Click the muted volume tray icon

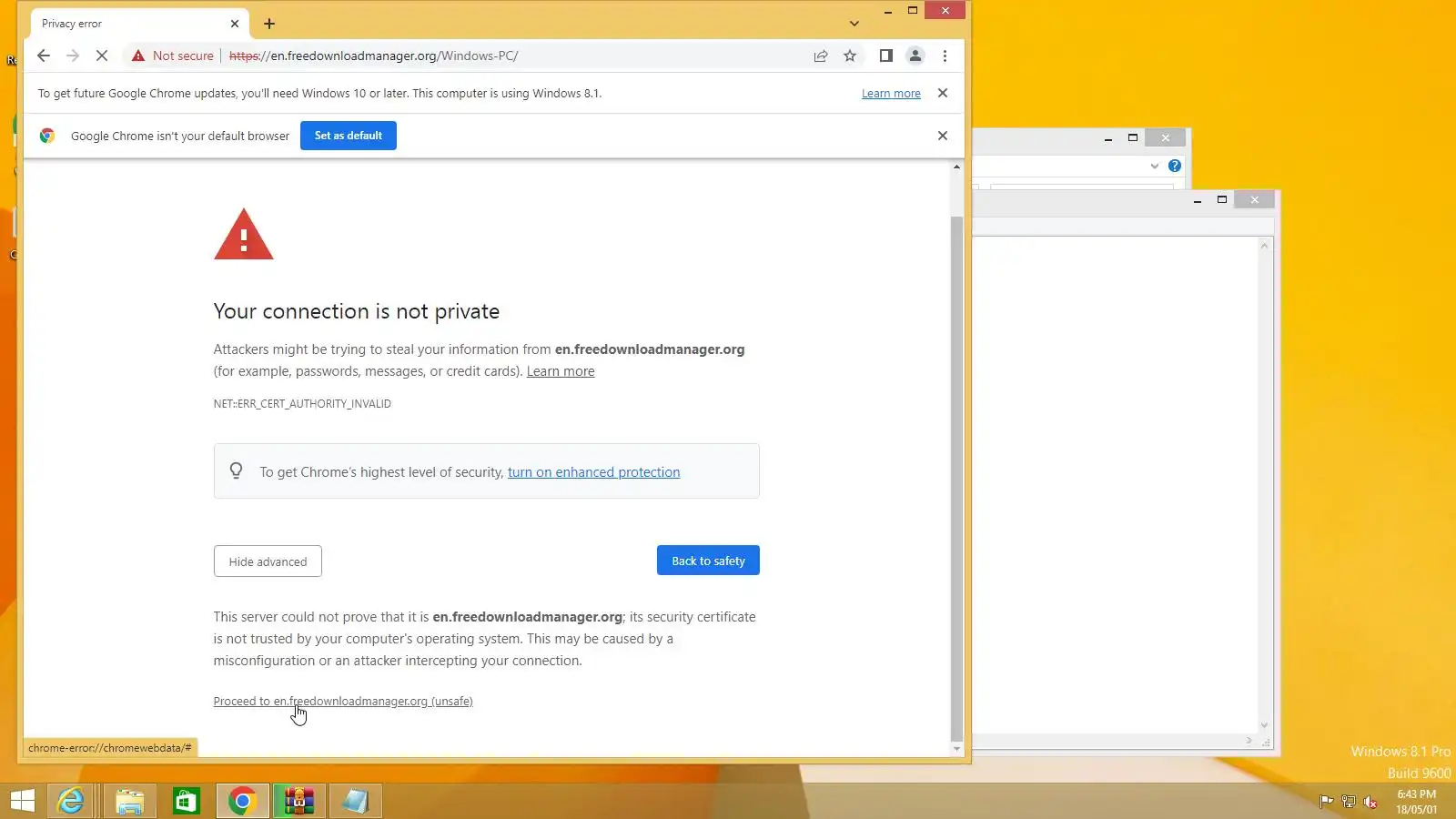(x=1370, y=802)
